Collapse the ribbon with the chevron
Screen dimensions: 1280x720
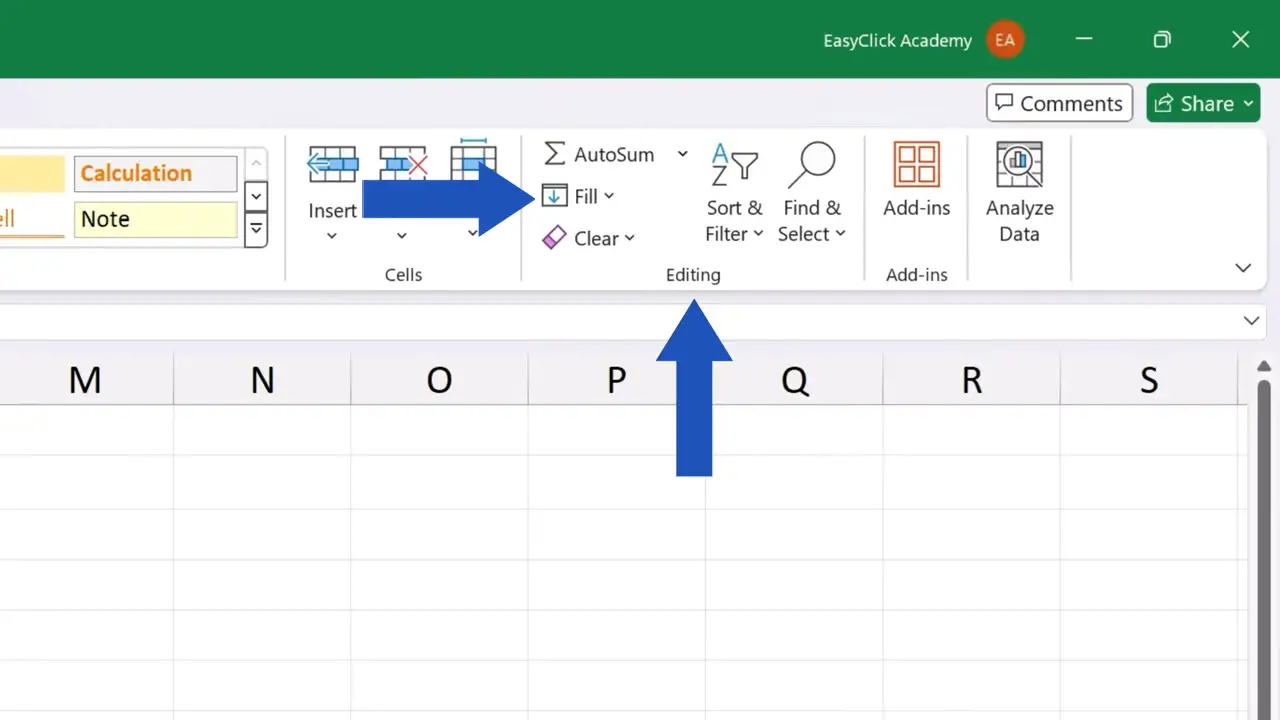[1243, 268]
